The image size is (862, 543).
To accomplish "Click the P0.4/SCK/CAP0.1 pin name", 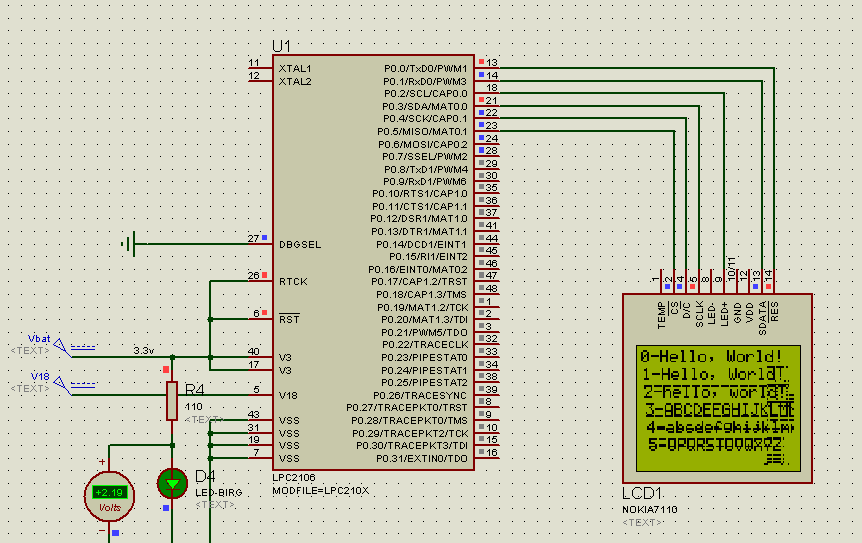I will (425, 119).
